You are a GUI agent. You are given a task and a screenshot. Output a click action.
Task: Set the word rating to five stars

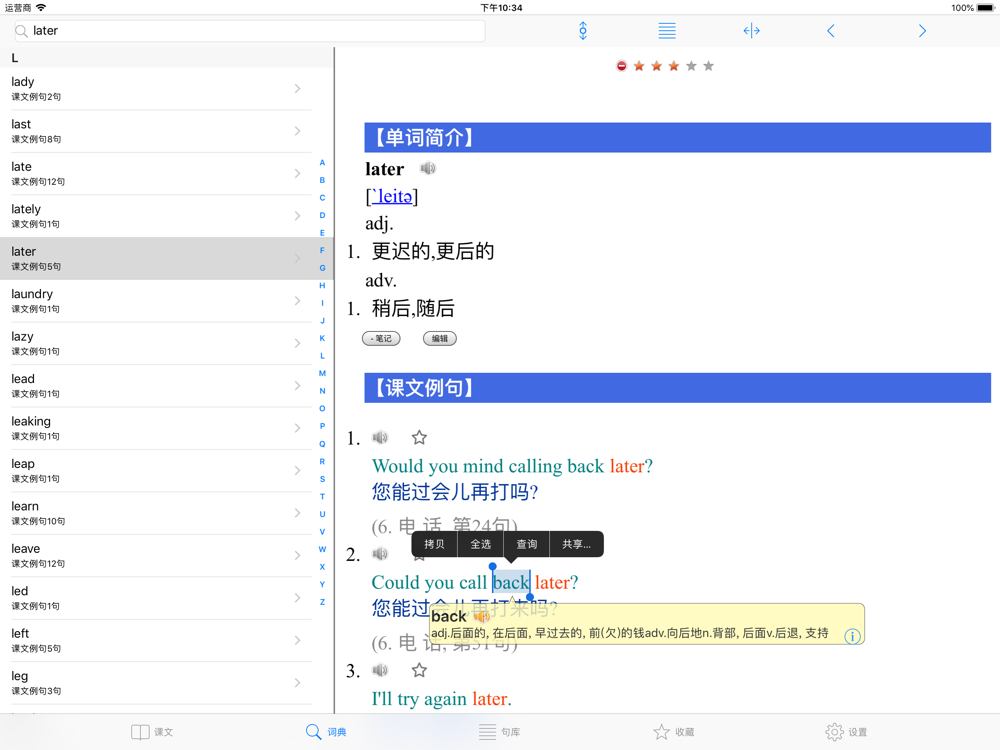pyautogui.click(x=708, y=66)
